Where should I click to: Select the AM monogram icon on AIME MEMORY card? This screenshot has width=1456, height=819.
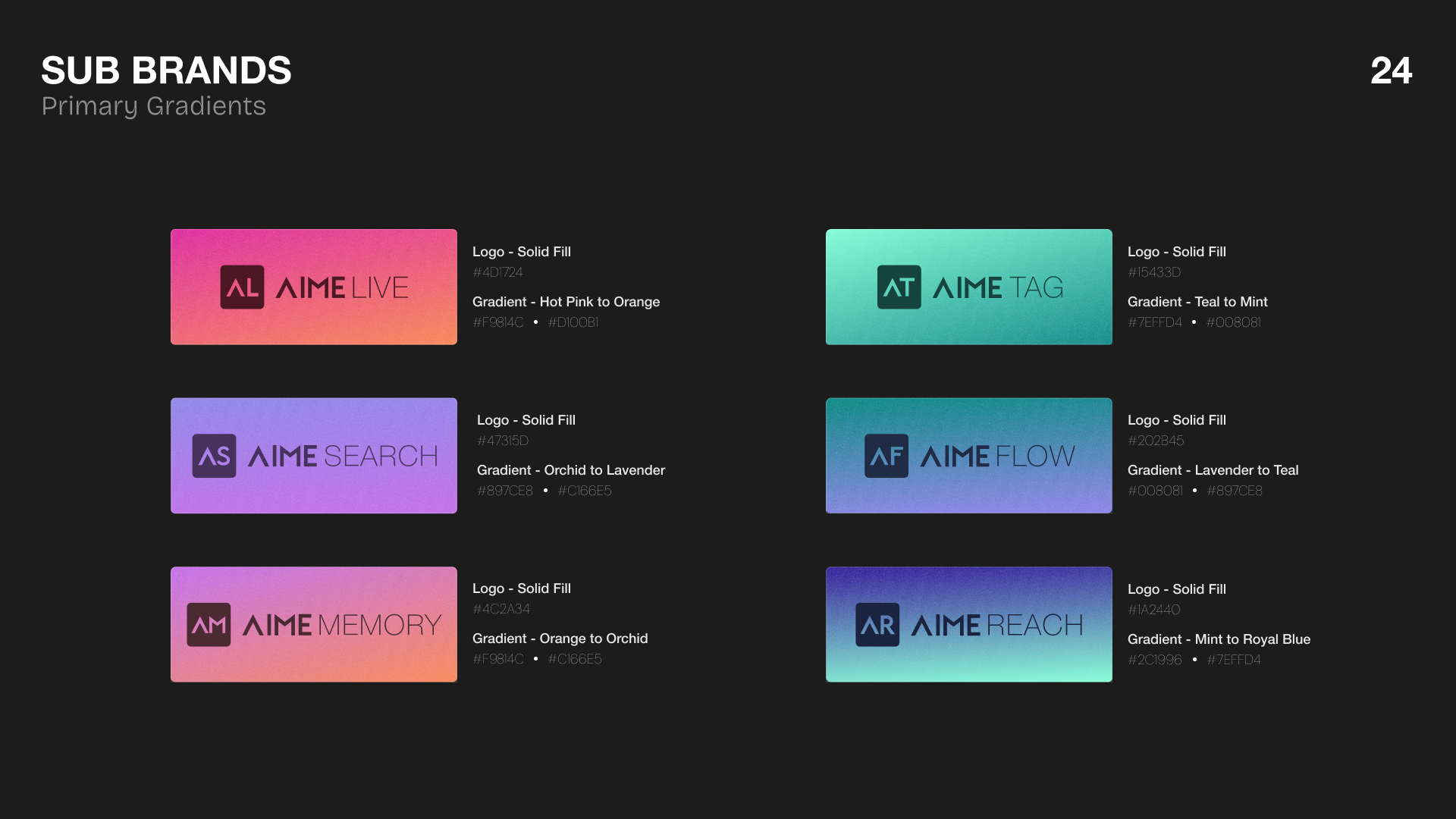[x=208, y=623]
